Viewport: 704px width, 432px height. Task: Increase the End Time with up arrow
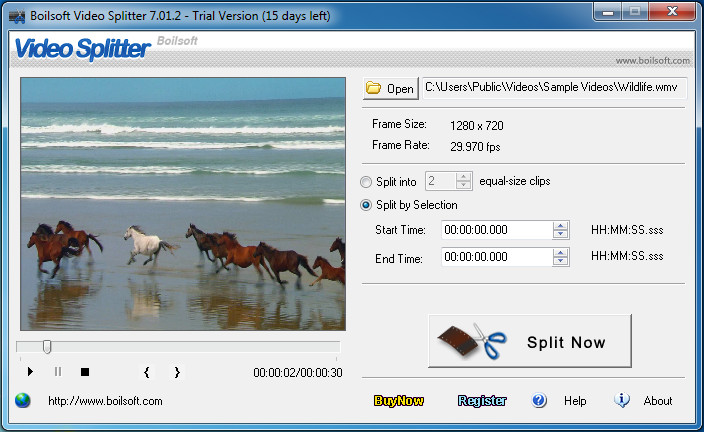tap(561, 252)
